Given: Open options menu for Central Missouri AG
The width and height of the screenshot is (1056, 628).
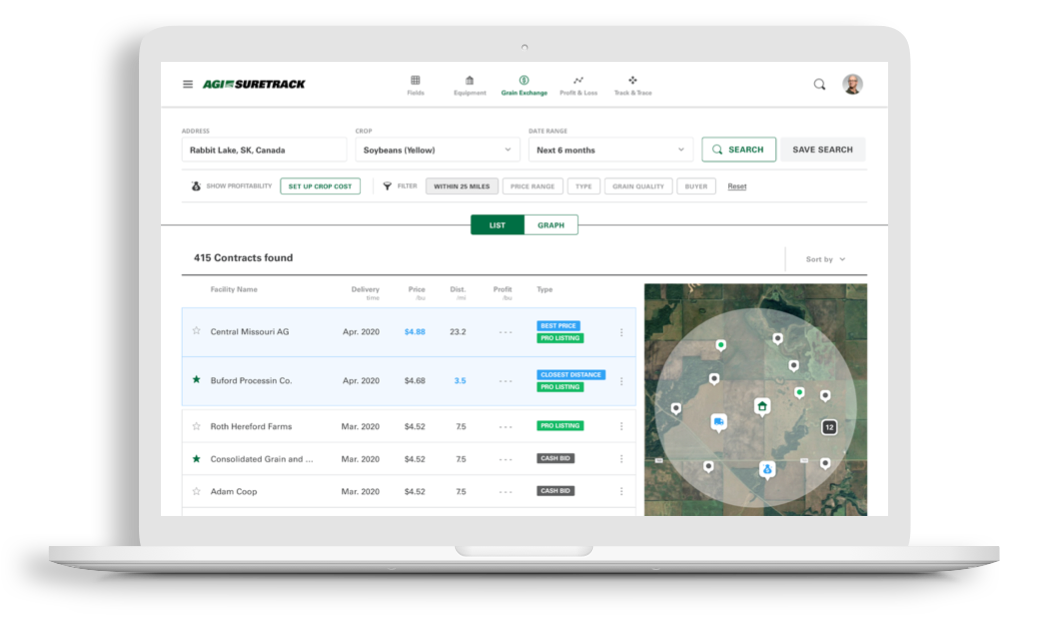Looking at the screenshot, I should (621, 332).
